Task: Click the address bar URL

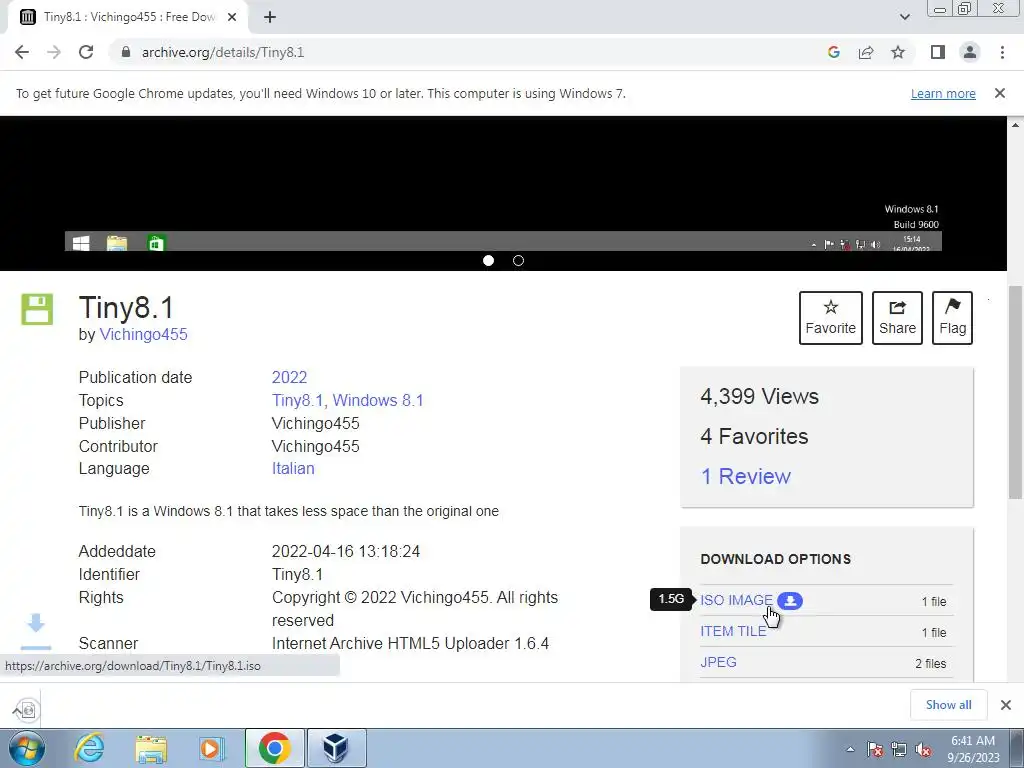Action: click(223, 52)
